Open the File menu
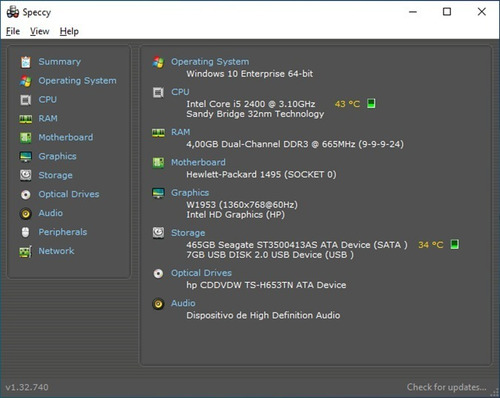500x398 pixels. [x=13, y=31]
